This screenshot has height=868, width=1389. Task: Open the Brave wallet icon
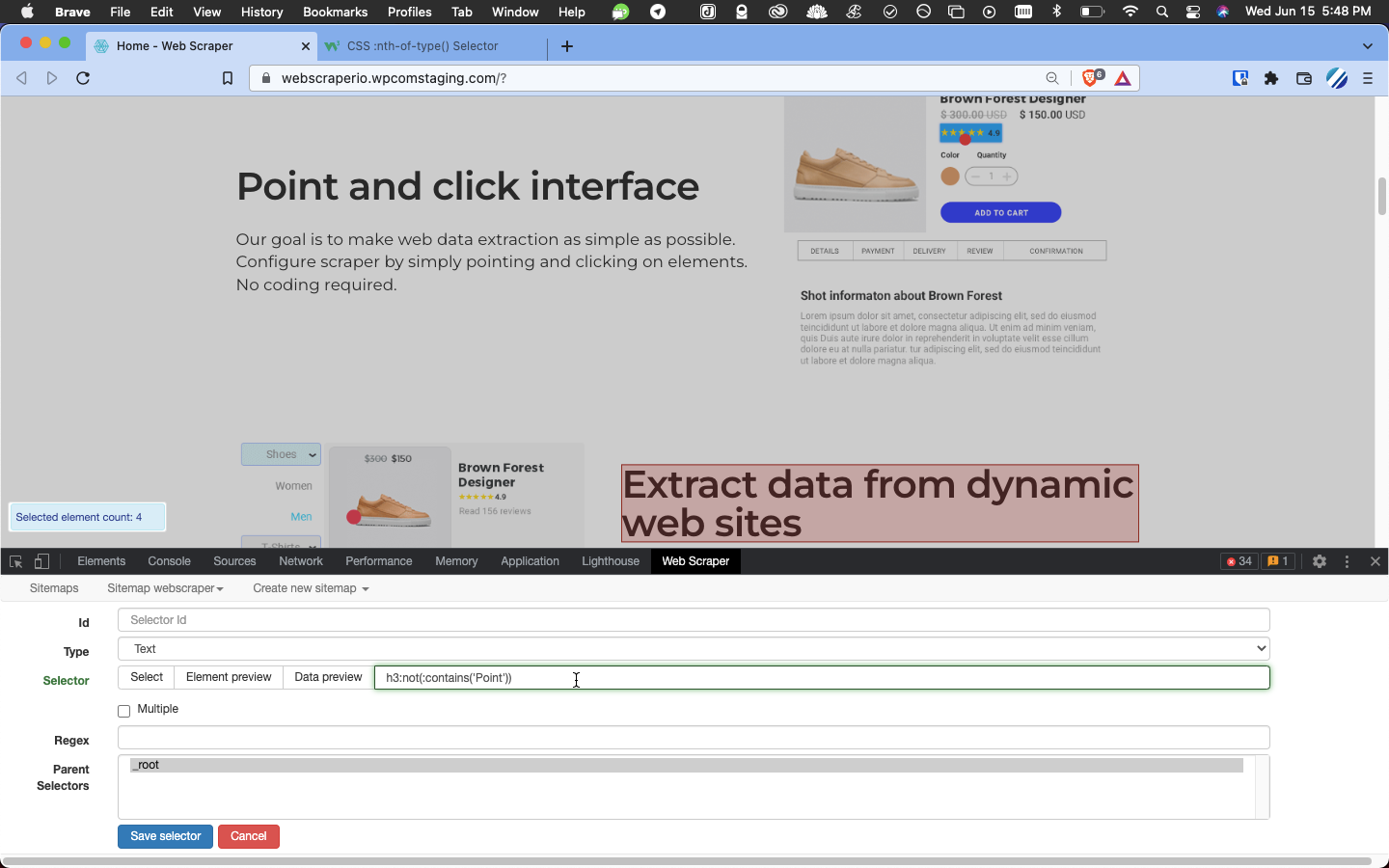point(1303,78)
